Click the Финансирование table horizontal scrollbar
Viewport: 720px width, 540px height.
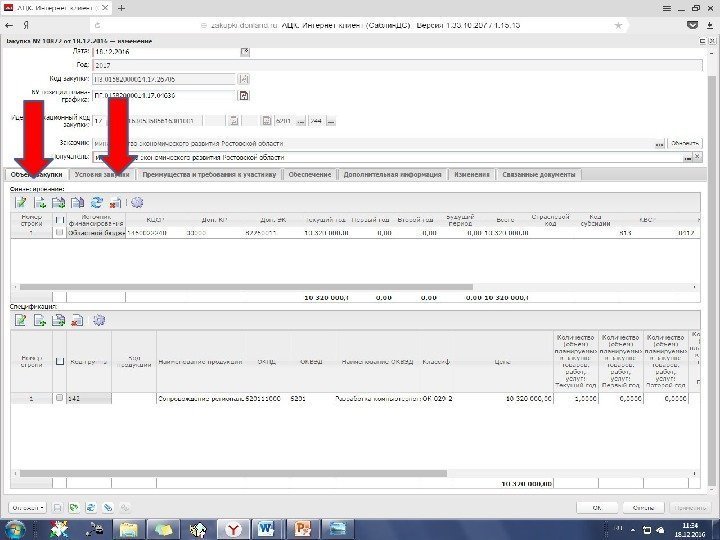point(246,287)
